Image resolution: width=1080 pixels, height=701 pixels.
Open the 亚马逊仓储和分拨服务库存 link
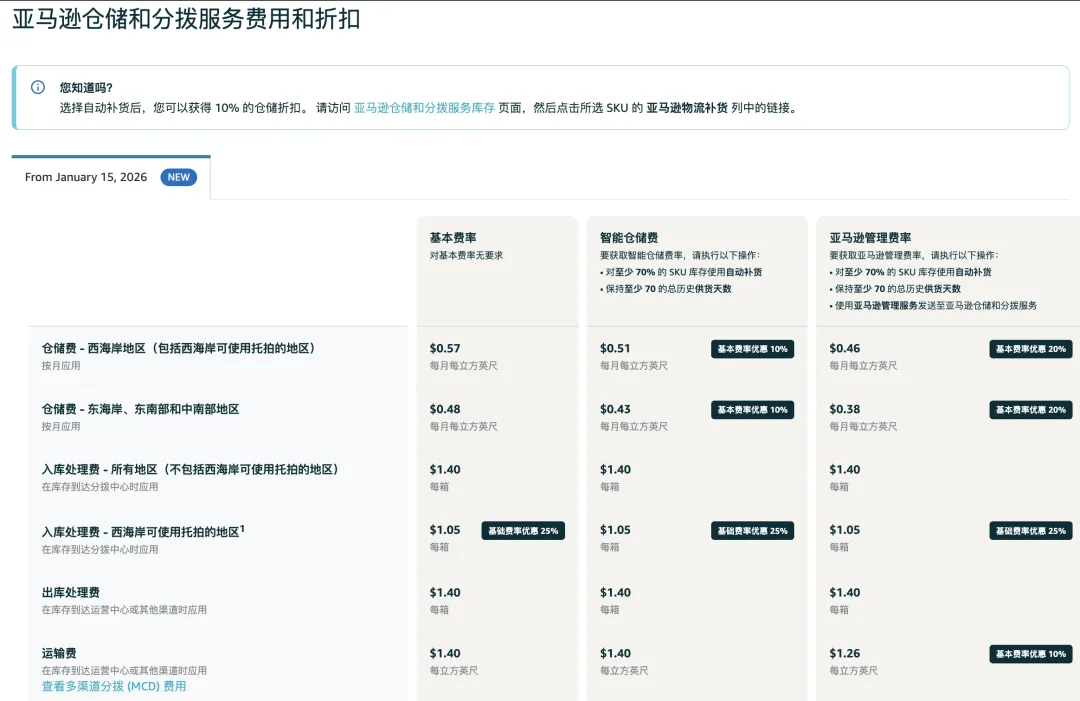pyautogui.click(x=424, y=108)
